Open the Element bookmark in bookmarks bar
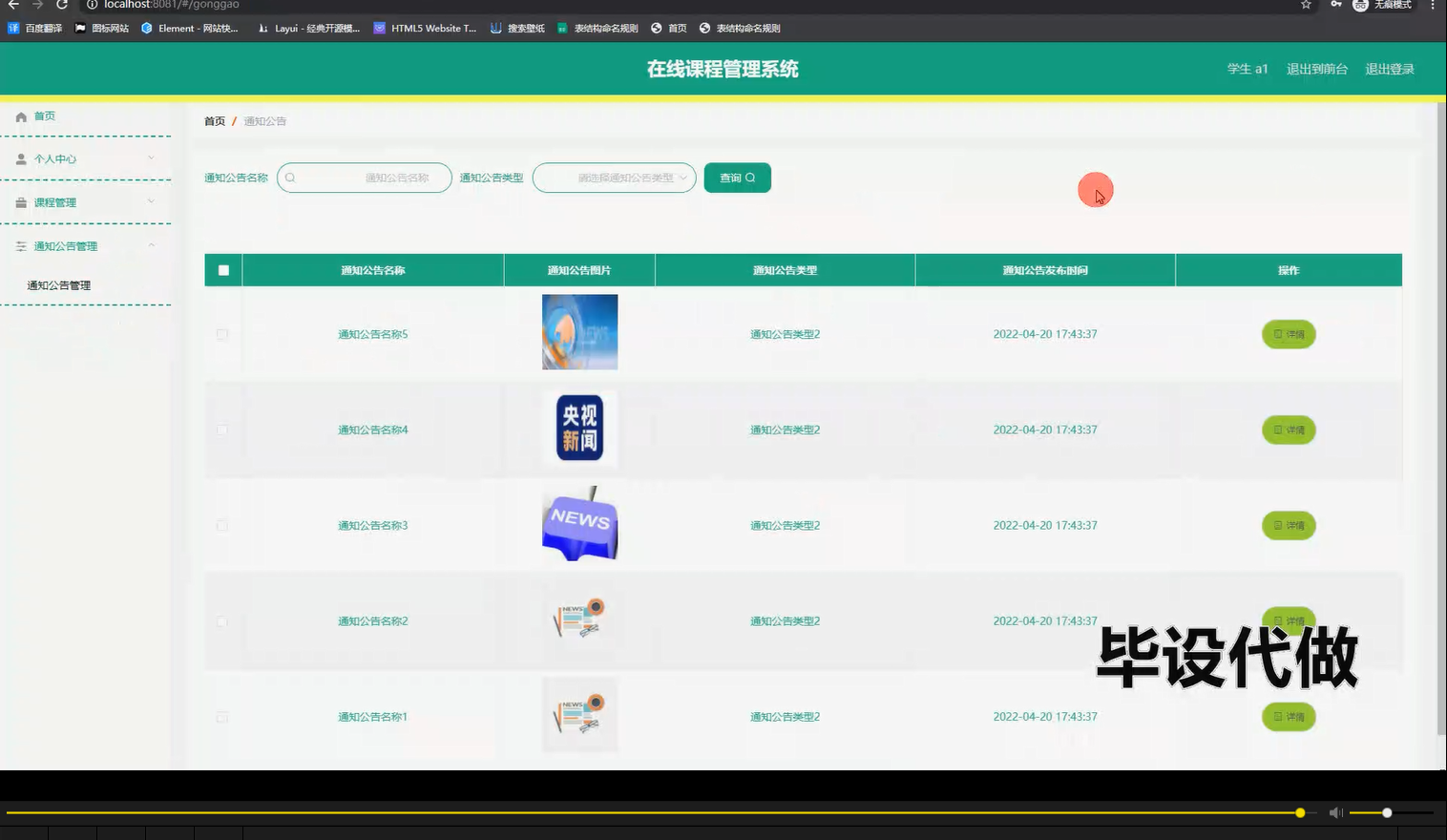Viewport: 1447px width, 840px height. (188, 28)
